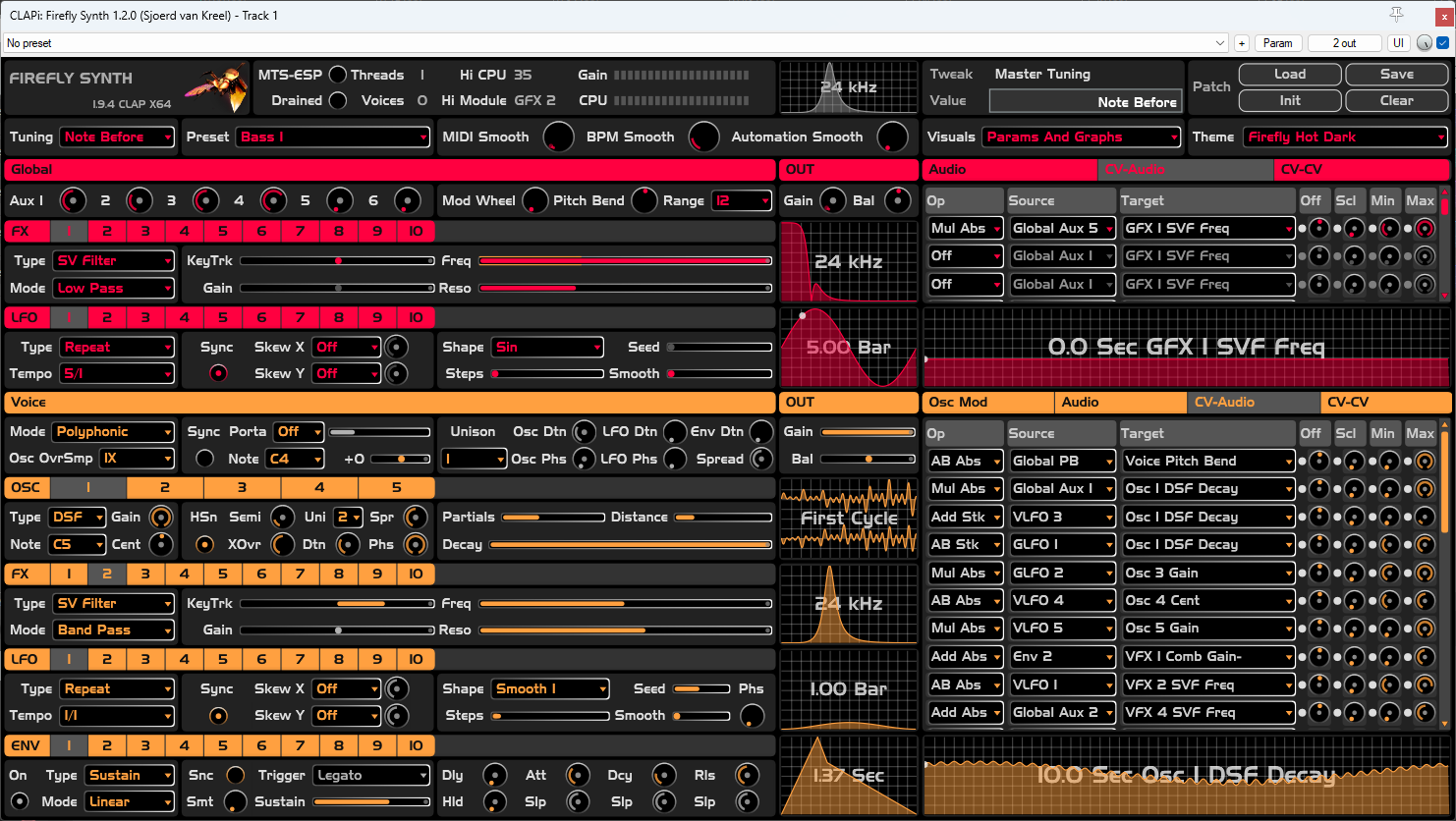Adjust the Automation Smooth knob
The width and height of the screenshot is (1456, 821).
coord(892,137)
